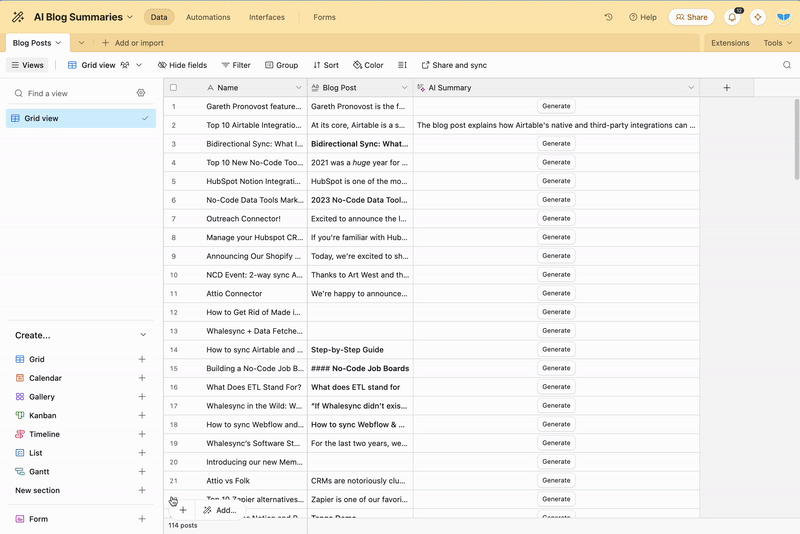Click Add or import
This screenshot has width=800, height=534.
(133, 43)
